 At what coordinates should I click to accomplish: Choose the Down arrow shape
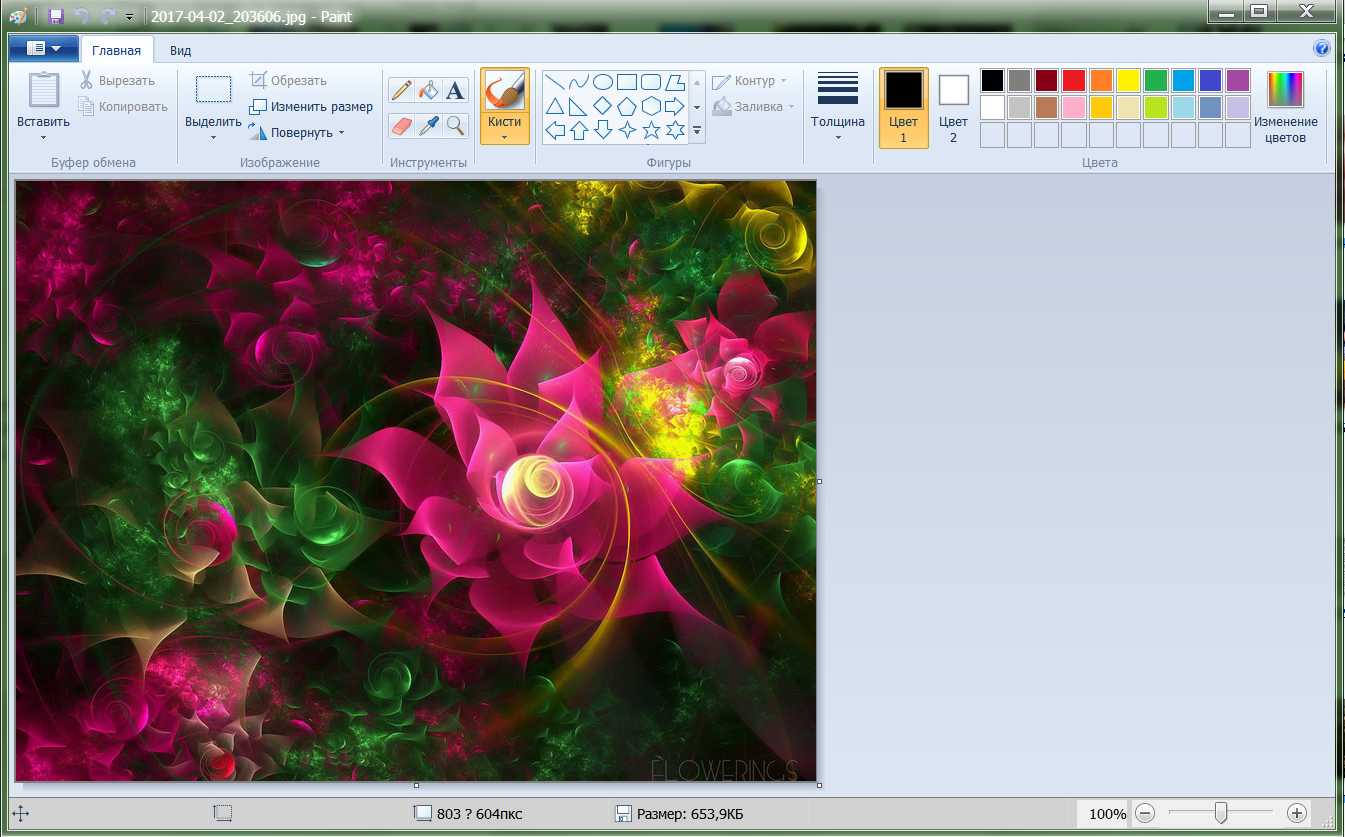(x=603, y=130)
